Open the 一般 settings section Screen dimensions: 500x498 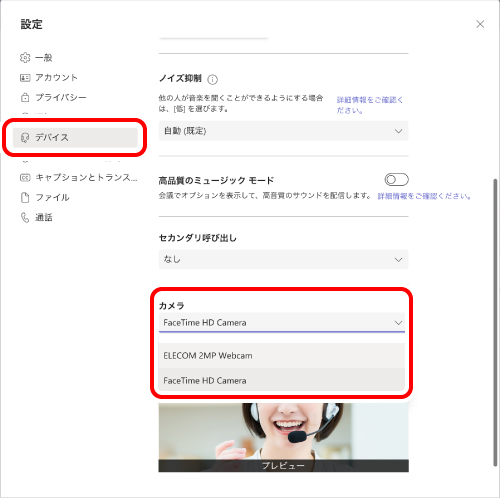44,58
